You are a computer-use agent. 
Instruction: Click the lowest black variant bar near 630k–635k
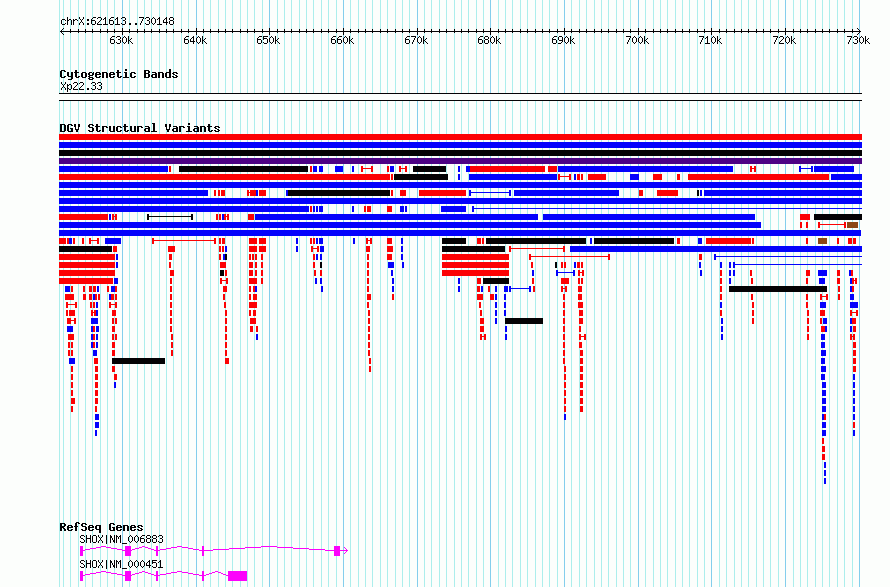click(138, 361)
